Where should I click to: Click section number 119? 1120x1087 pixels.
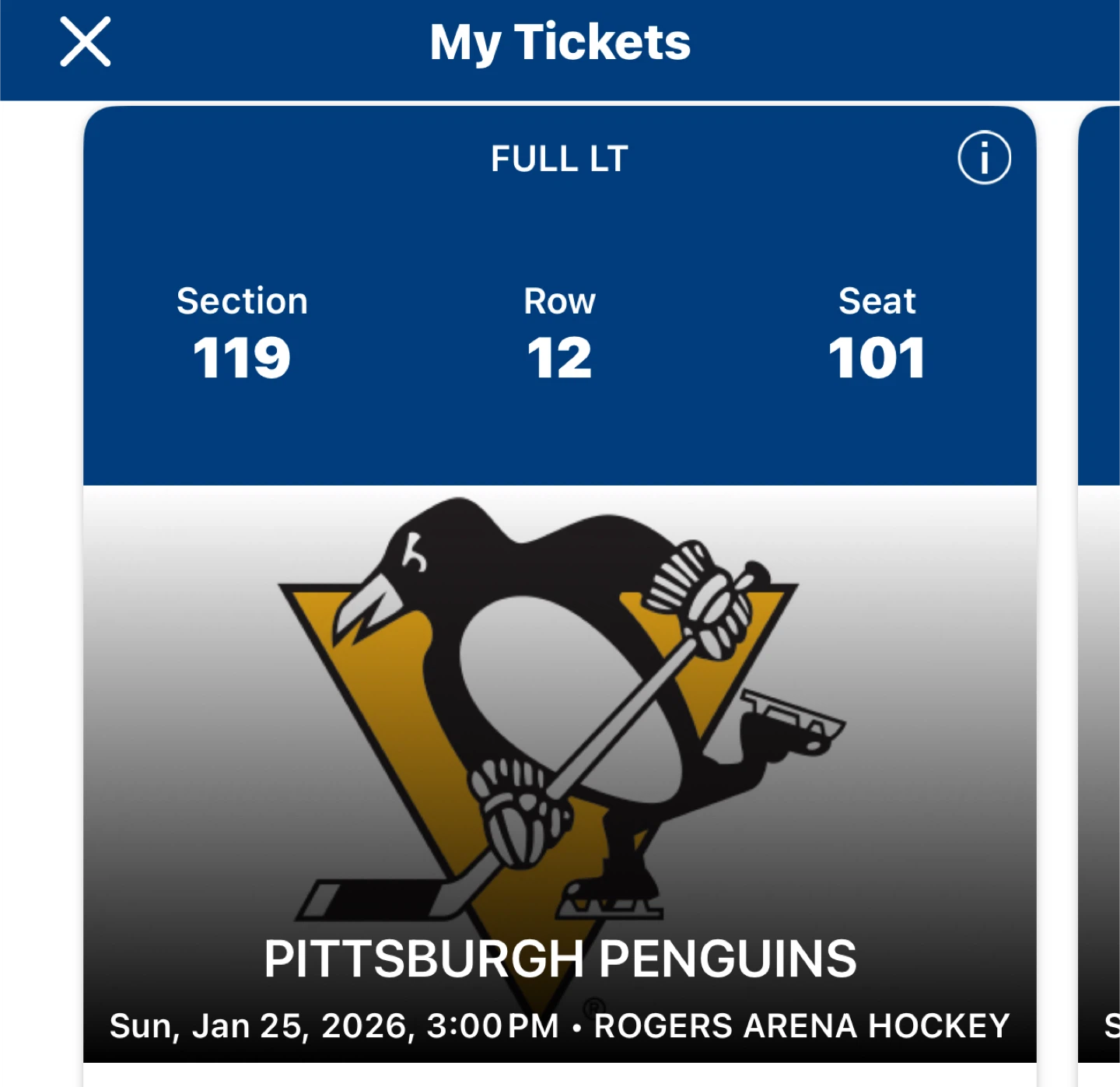click(242, 358)
